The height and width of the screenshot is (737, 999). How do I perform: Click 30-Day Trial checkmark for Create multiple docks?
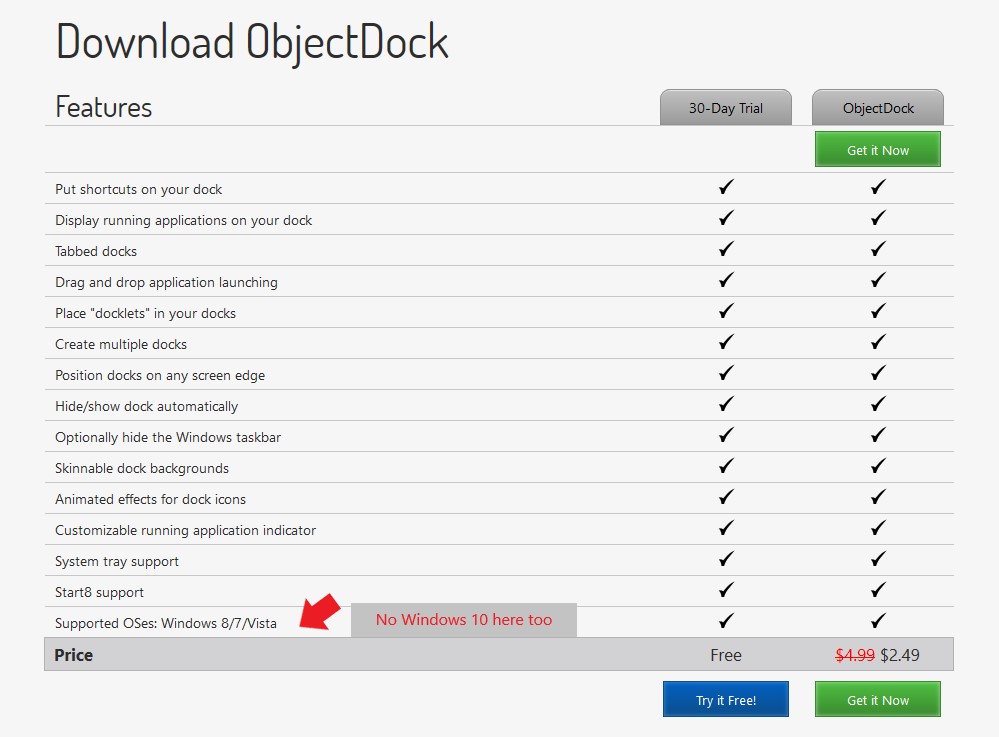coord(726,342)
